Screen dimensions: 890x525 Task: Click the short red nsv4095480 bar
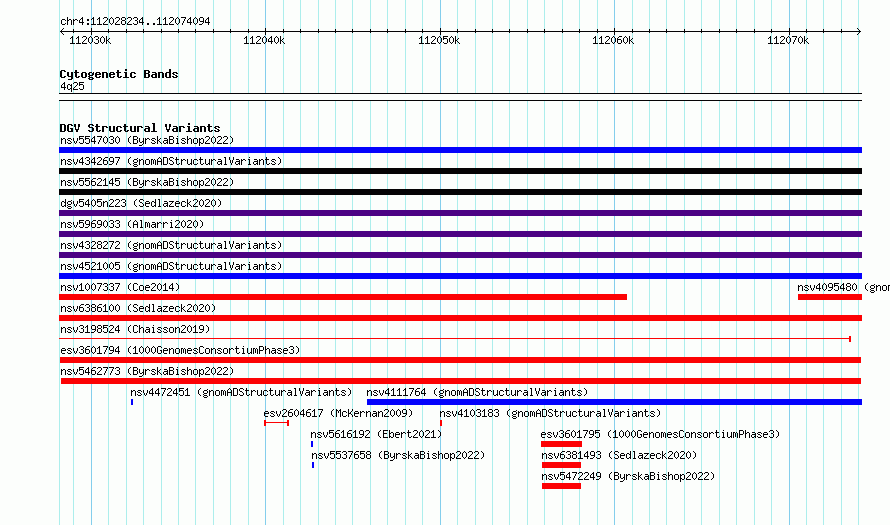coord(830,297)
